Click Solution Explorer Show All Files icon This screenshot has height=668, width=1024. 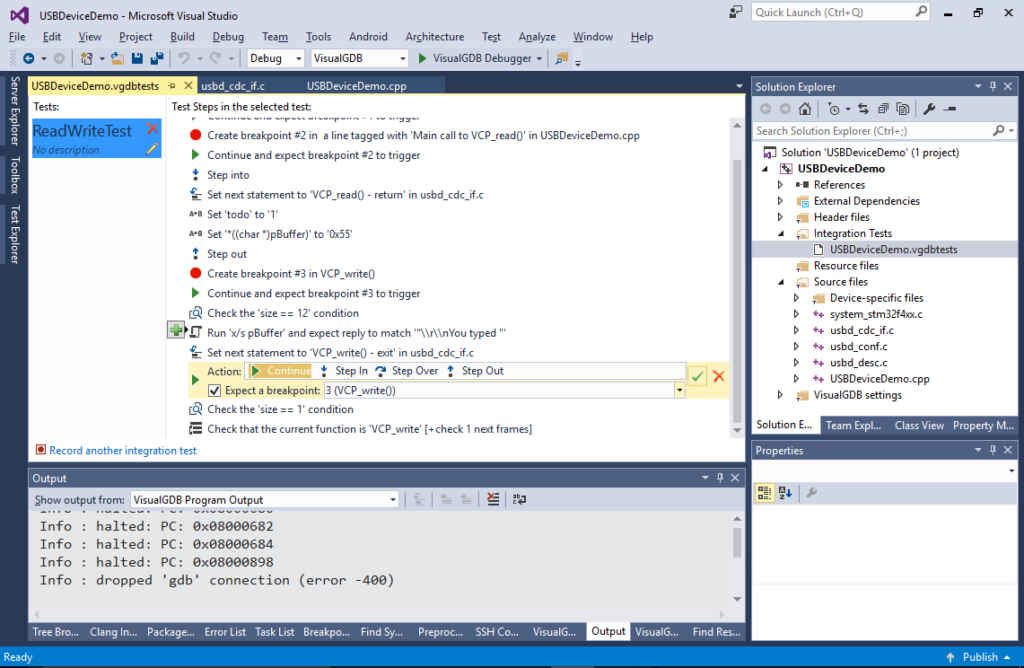point(903,109)
